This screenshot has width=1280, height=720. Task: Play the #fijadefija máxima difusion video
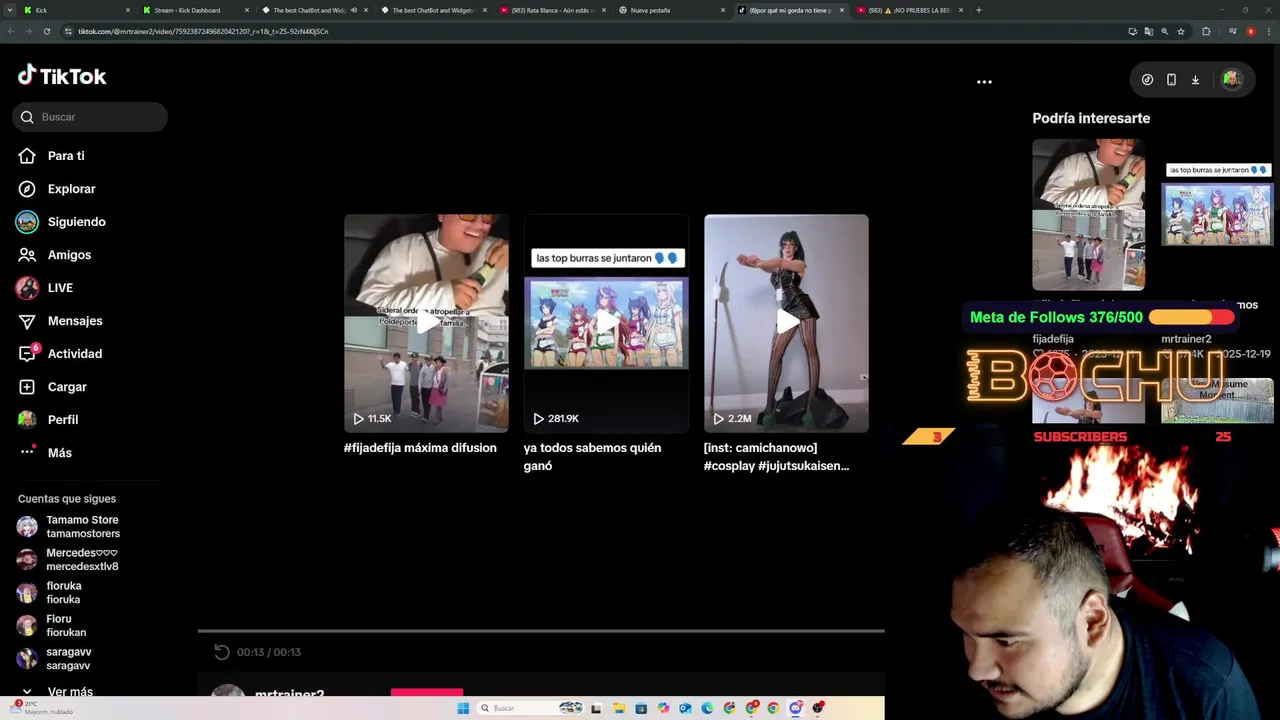[x=426, y=323]
